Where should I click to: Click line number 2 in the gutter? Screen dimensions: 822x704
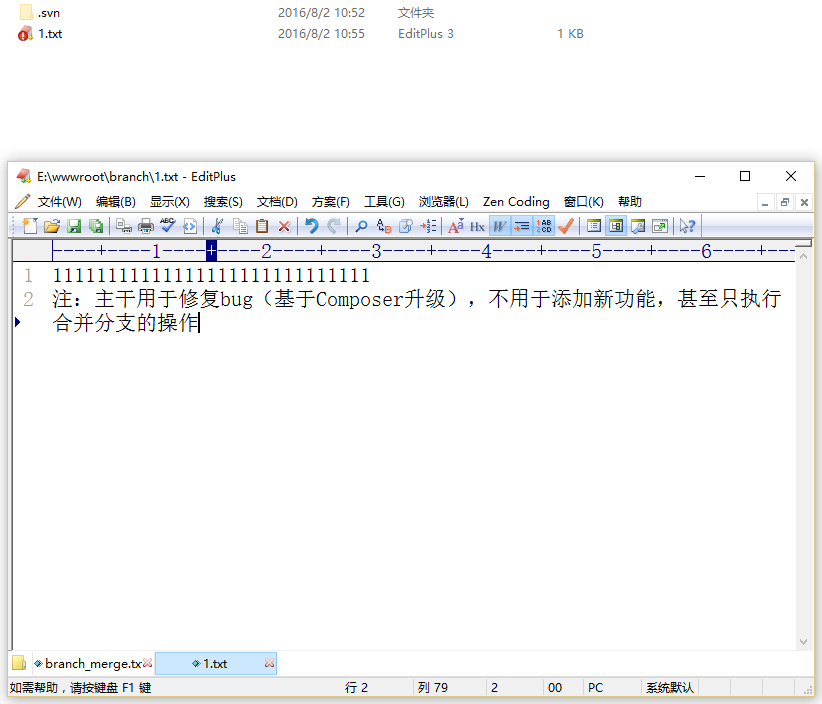[x=28, y=299]
